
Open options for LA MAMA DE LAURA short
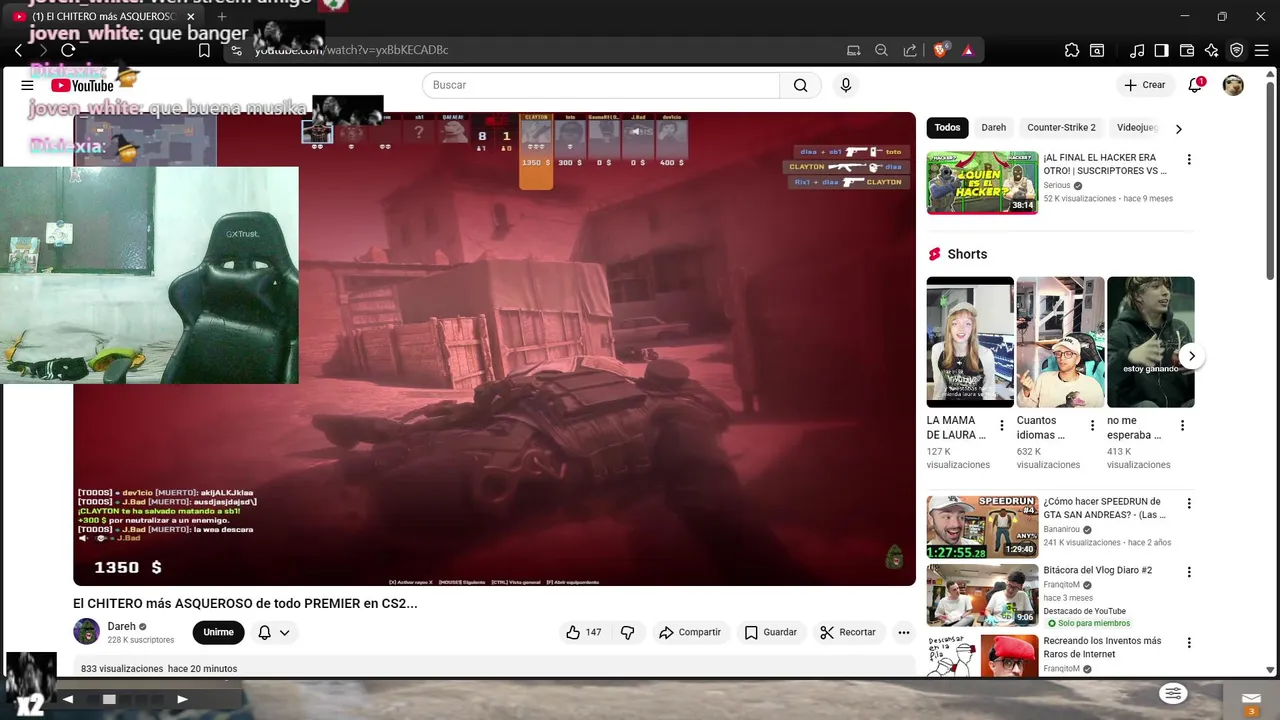point(1001,426)
